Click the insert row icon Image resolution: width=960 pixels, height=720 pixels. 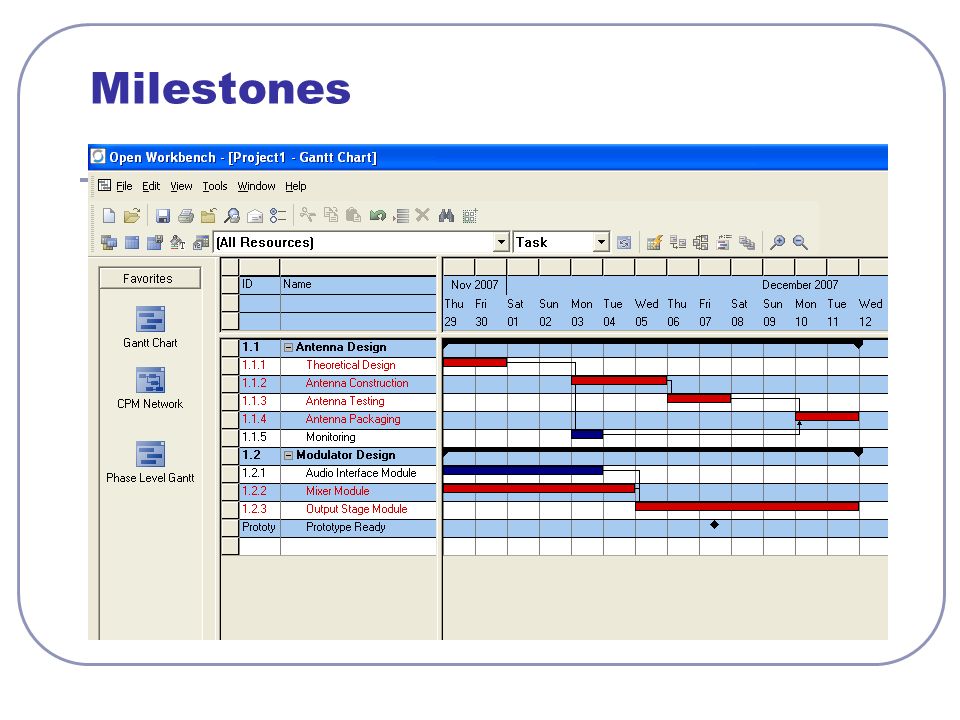[401, 216]
